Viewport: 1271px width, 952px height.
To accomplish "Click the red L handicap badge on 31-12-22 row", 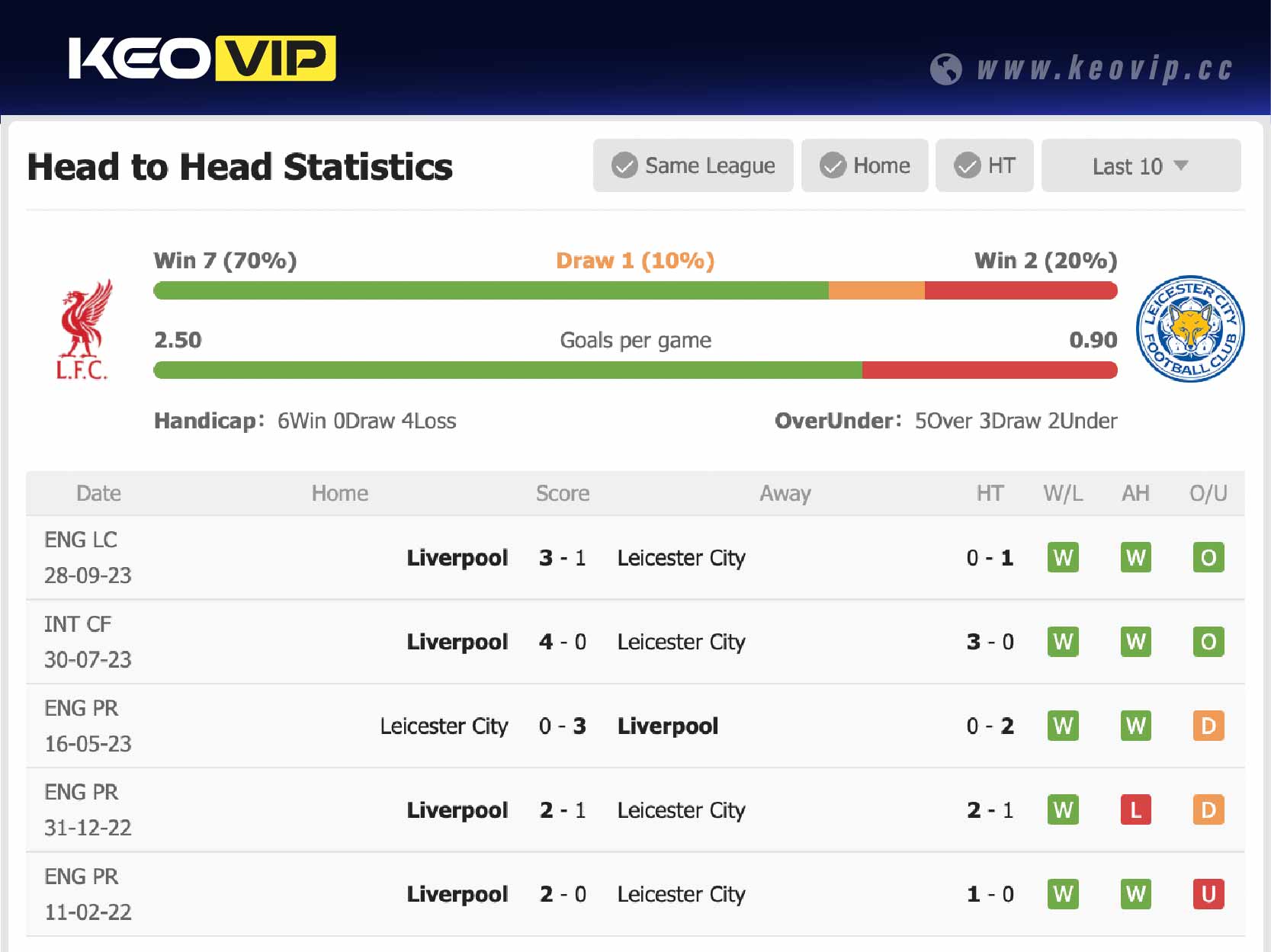I will point(1135,810).
